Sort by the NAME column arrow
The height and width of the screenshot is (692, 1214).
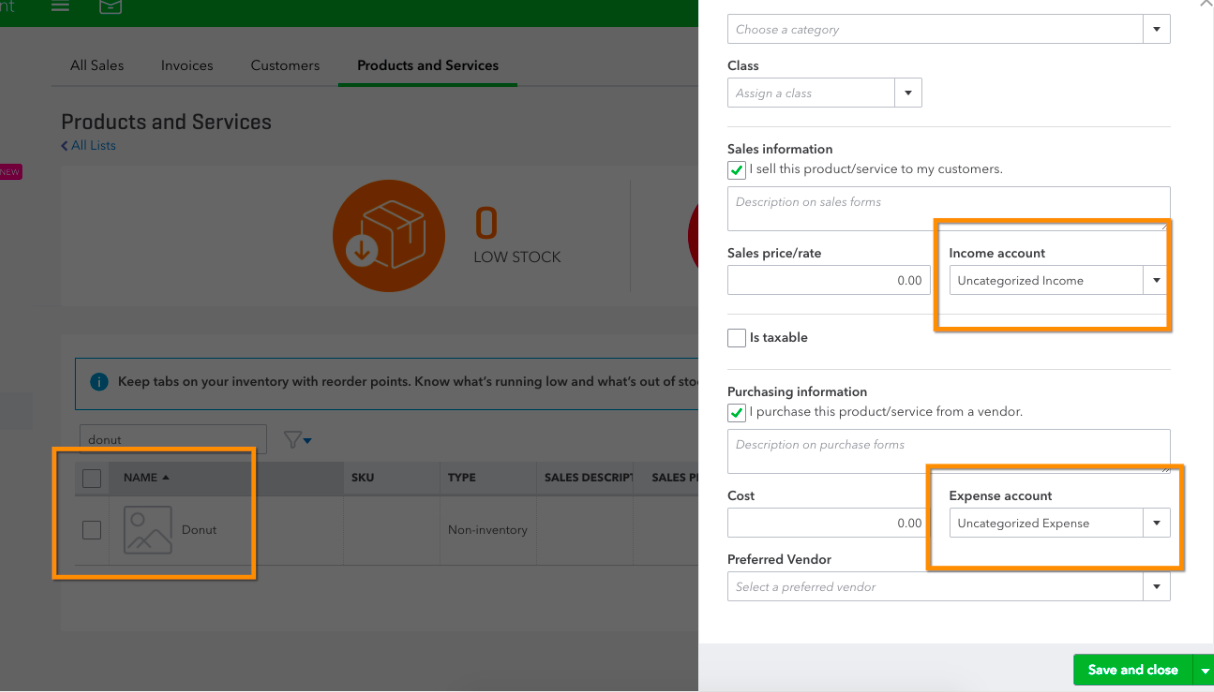(x=166, y=478)
